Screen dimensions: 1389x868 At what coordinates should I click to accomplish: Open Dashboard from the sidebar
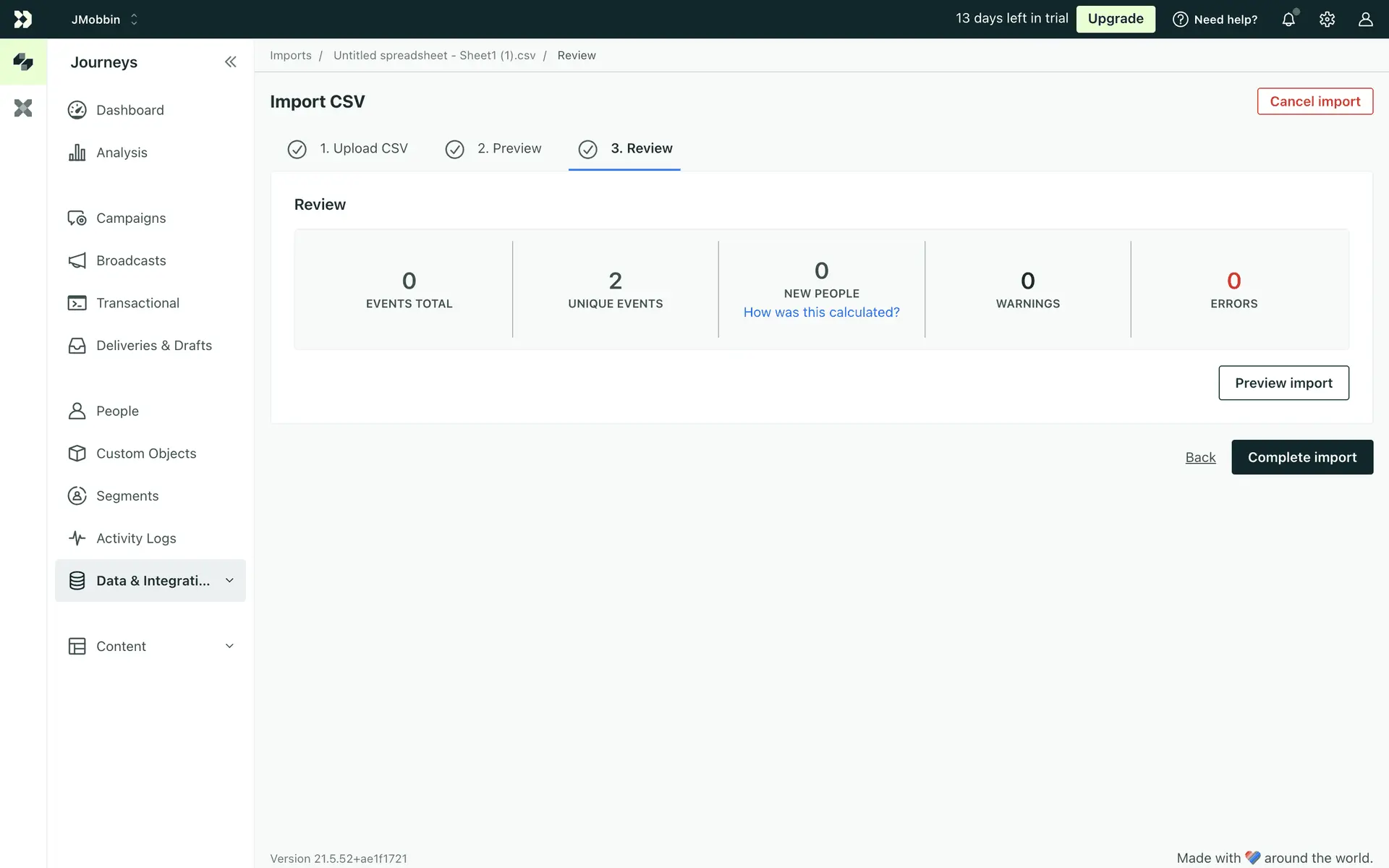[x=130, y=110]
